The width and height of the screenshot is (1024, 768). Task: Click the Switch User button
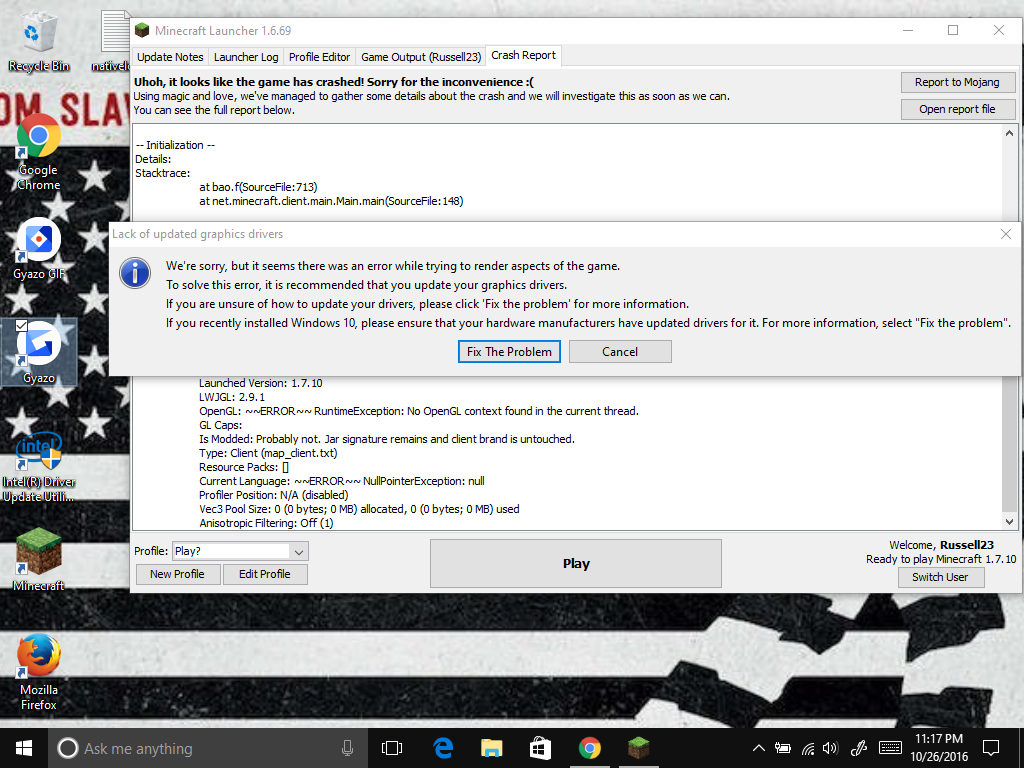[x=940, y=577]
